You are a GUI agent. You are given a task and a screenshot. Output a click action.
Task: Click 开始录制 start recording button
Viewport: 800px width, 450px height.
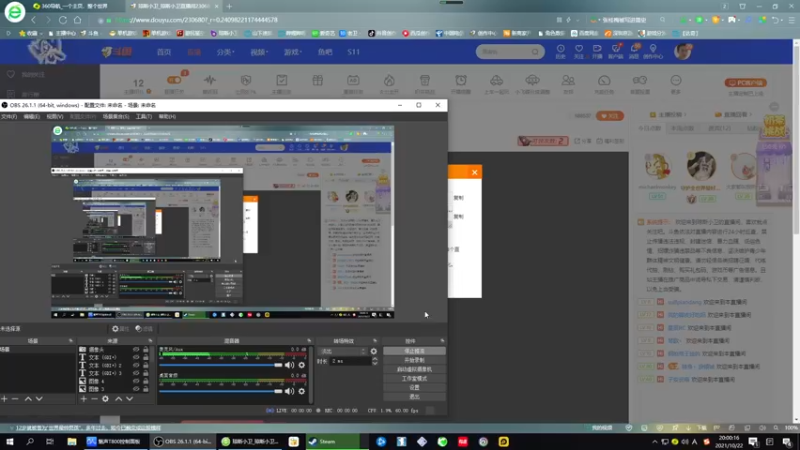click(x=414, y=360)
